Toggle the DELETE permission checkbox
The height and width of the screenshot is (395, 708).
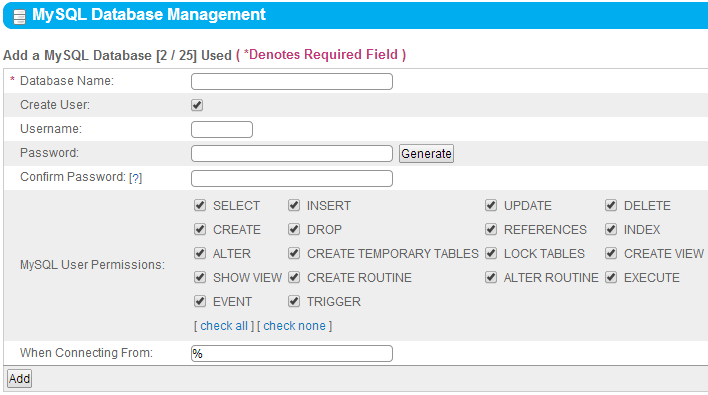611,205
